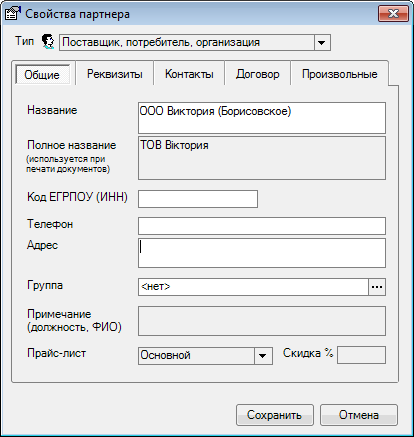Open the Поставщик, потребитель, организация combo box
This screenshot has height=437, width=414.
click(195, 43)
